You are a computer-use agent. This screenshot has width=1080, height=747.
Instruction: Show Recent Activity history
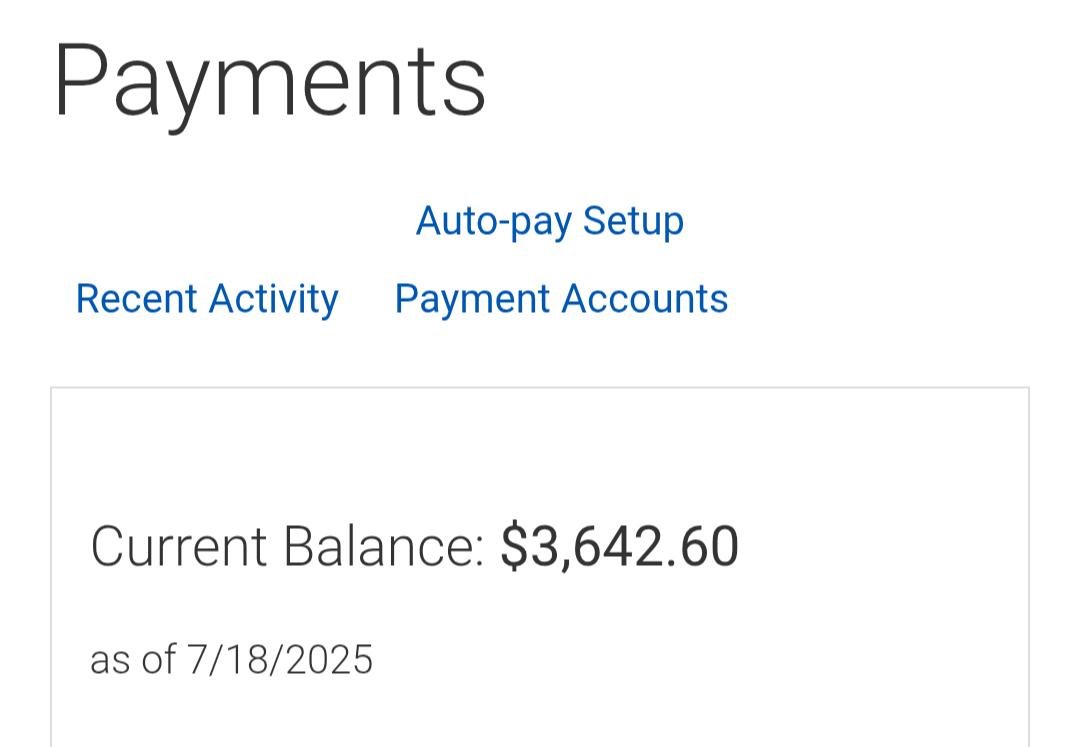tap(207, 299)
